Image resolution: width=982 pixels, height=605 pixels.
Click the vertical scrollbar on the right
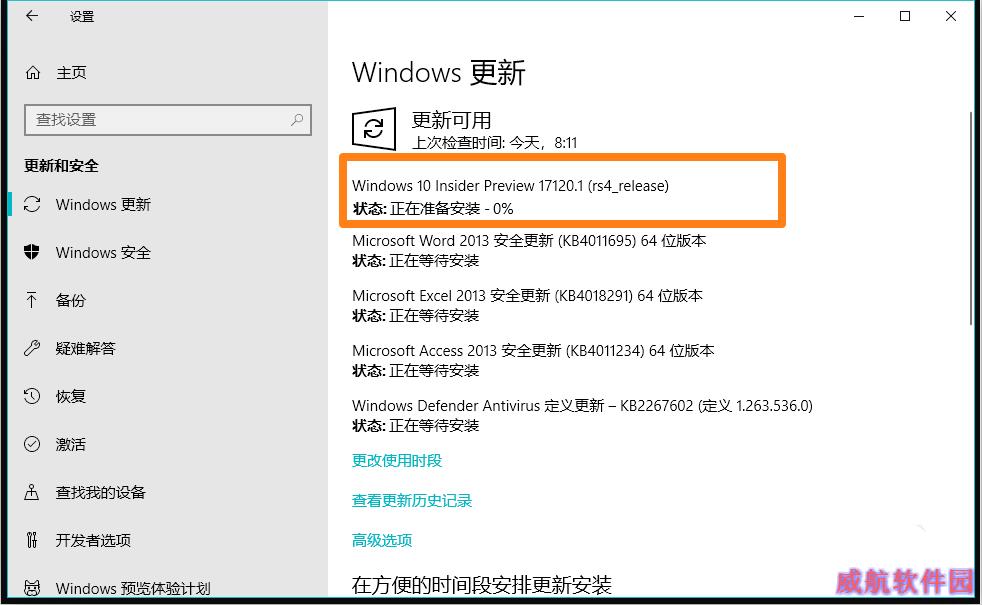pyautogui.click(x=971, y=219)
